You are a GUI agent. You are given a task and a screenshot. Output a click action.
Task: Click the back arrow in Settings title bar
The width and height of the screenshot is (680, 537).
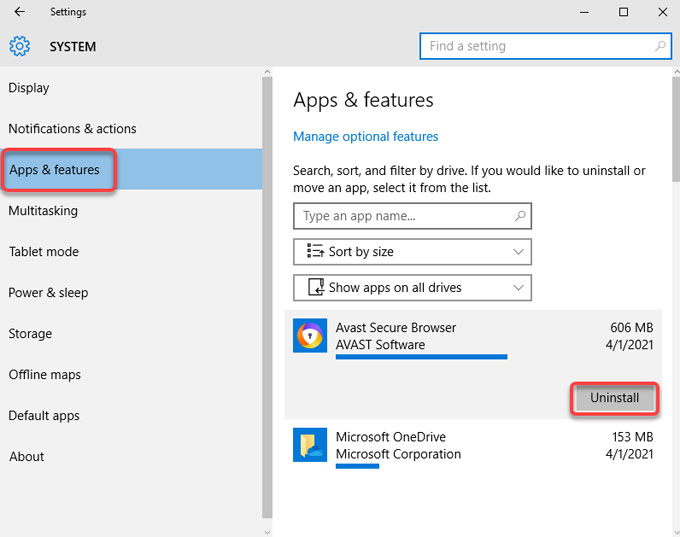20,12
